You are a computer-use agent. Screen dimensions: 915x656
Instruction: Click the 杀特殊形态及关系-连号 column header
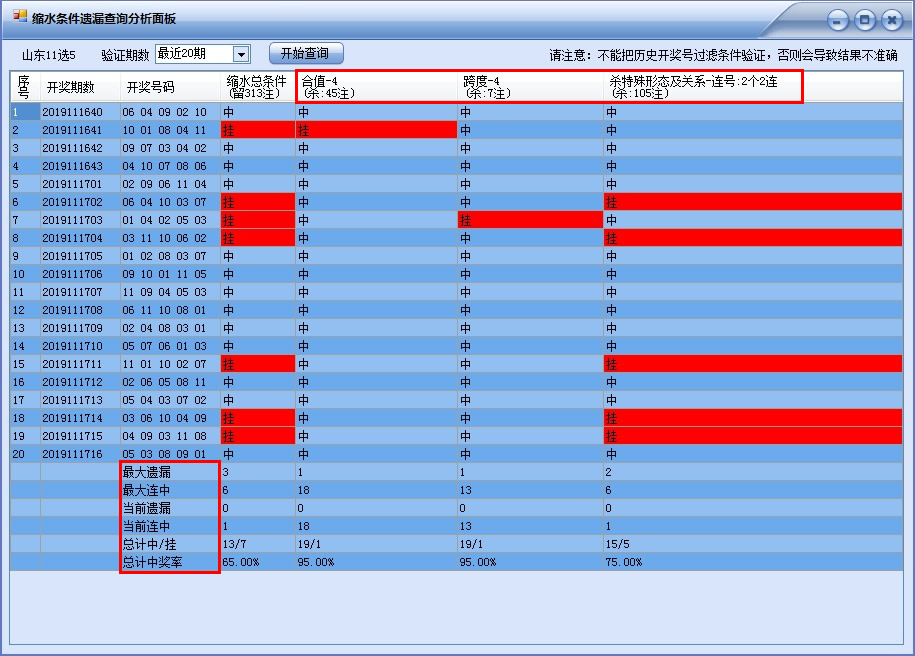pos(700,87)
